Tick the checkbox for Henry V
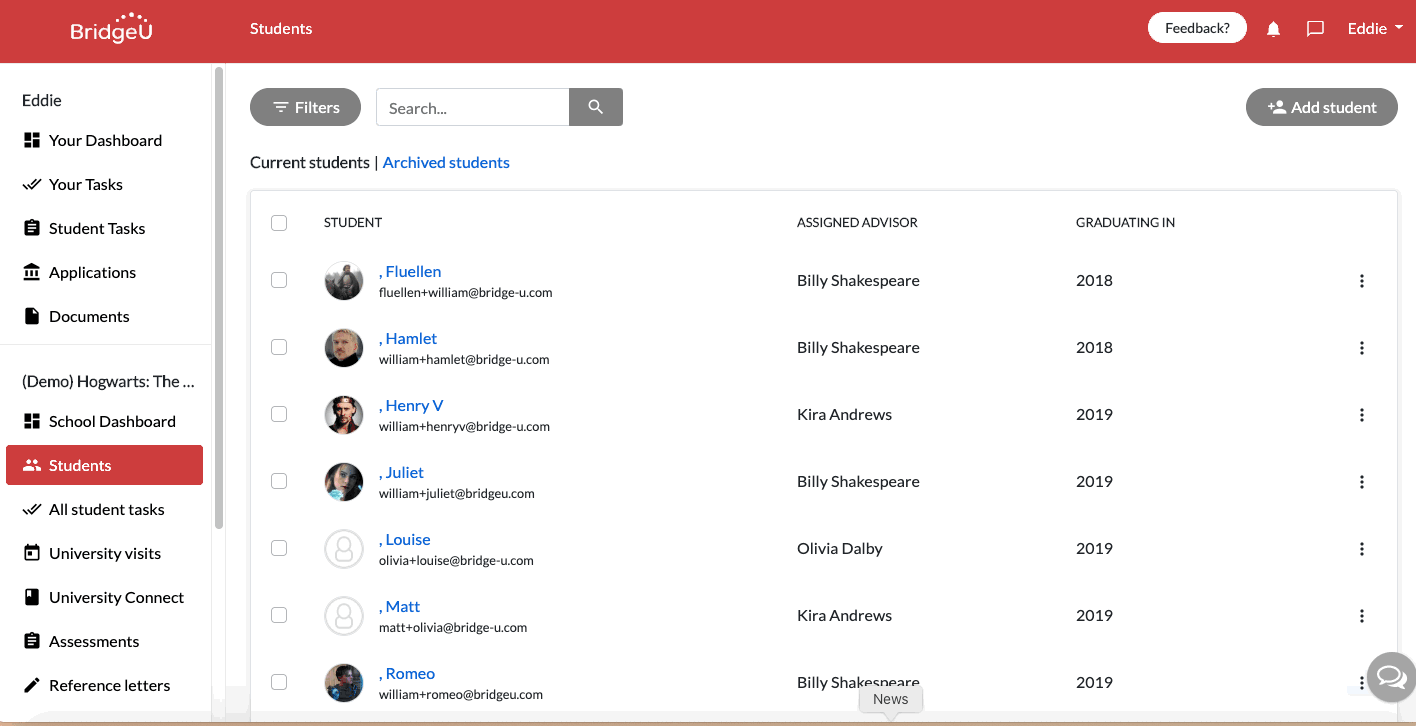This screenshot has width=1416, height=726. pos(279,414)
